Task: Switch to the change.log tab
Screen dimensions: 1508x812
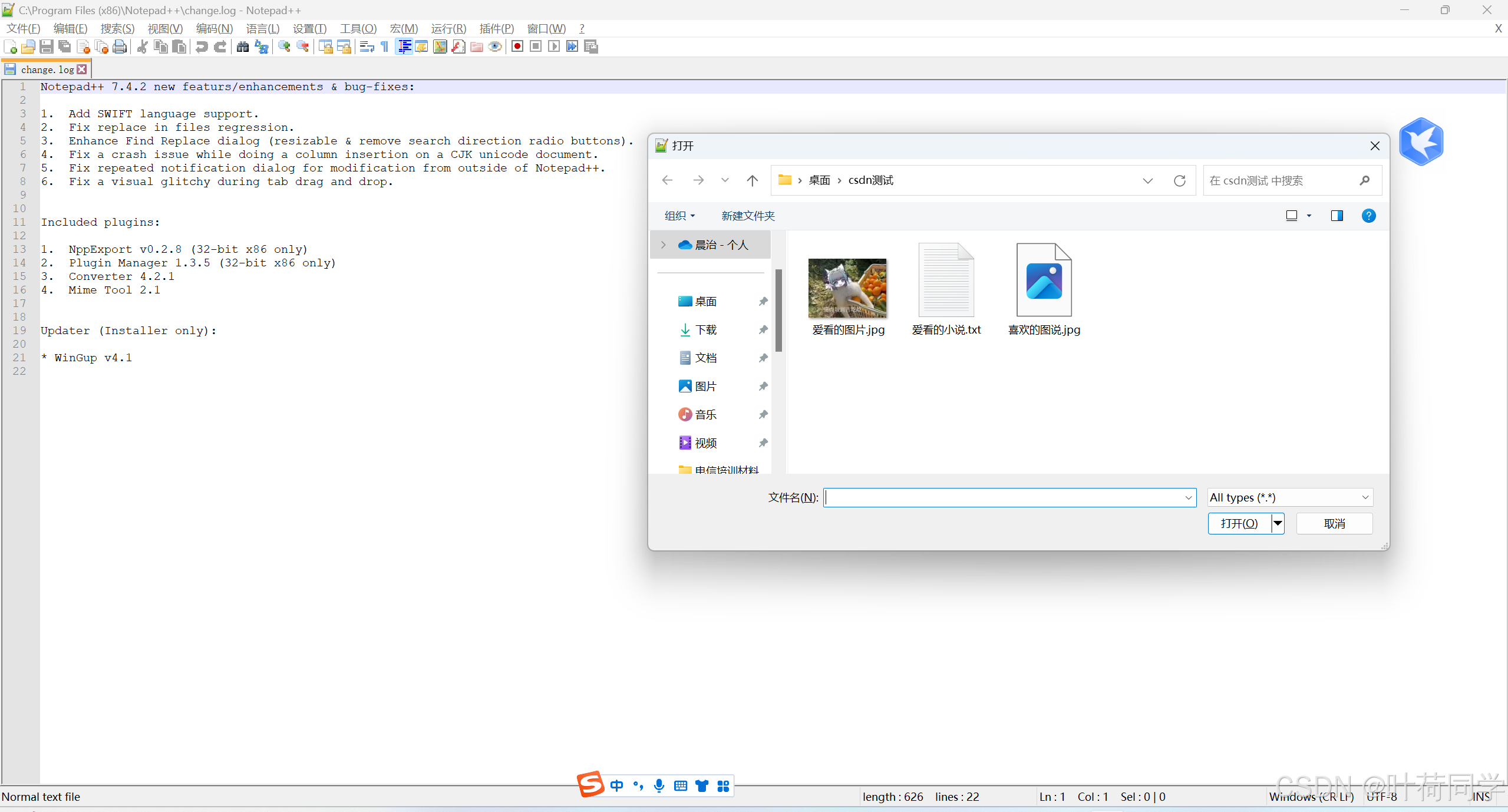Action: (x=47, y=70)
